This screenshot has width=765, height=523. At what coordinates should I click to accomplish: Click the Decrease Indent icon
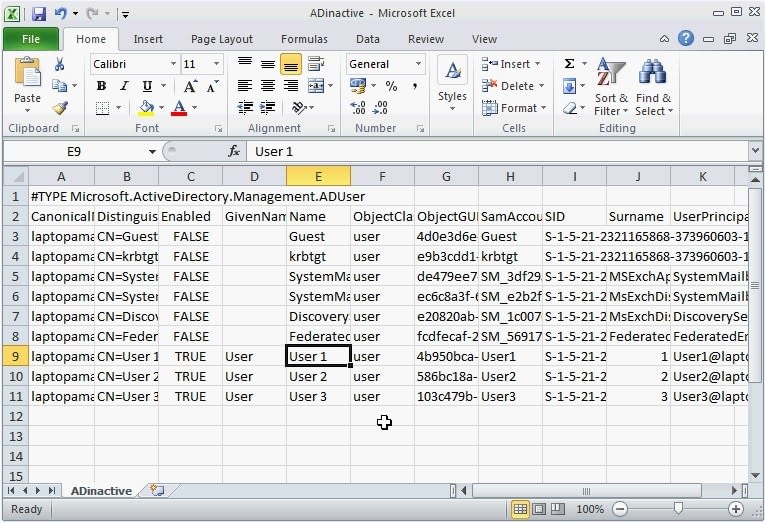tap(245, 107)
